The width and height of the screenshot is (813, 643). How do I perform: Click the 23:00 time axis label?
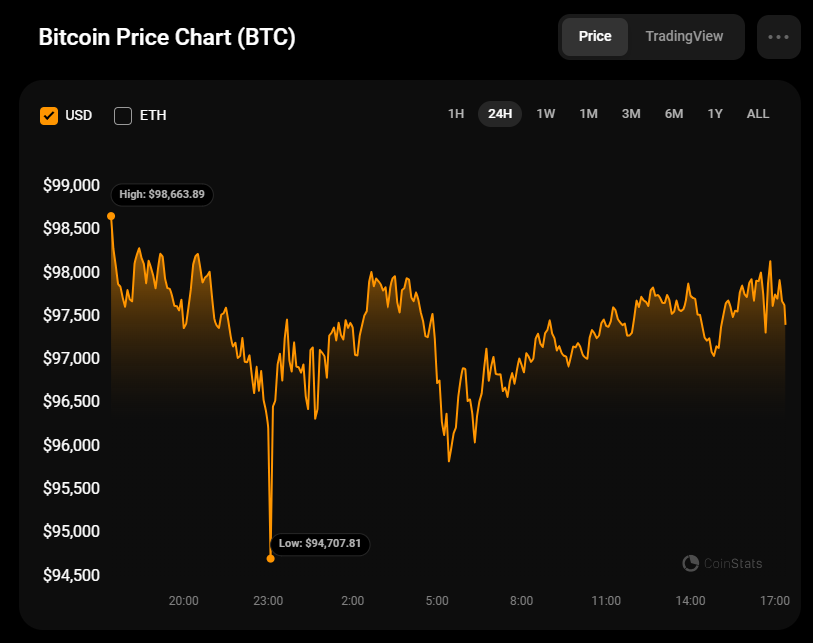pyautogui.click(x=268, y=601)
